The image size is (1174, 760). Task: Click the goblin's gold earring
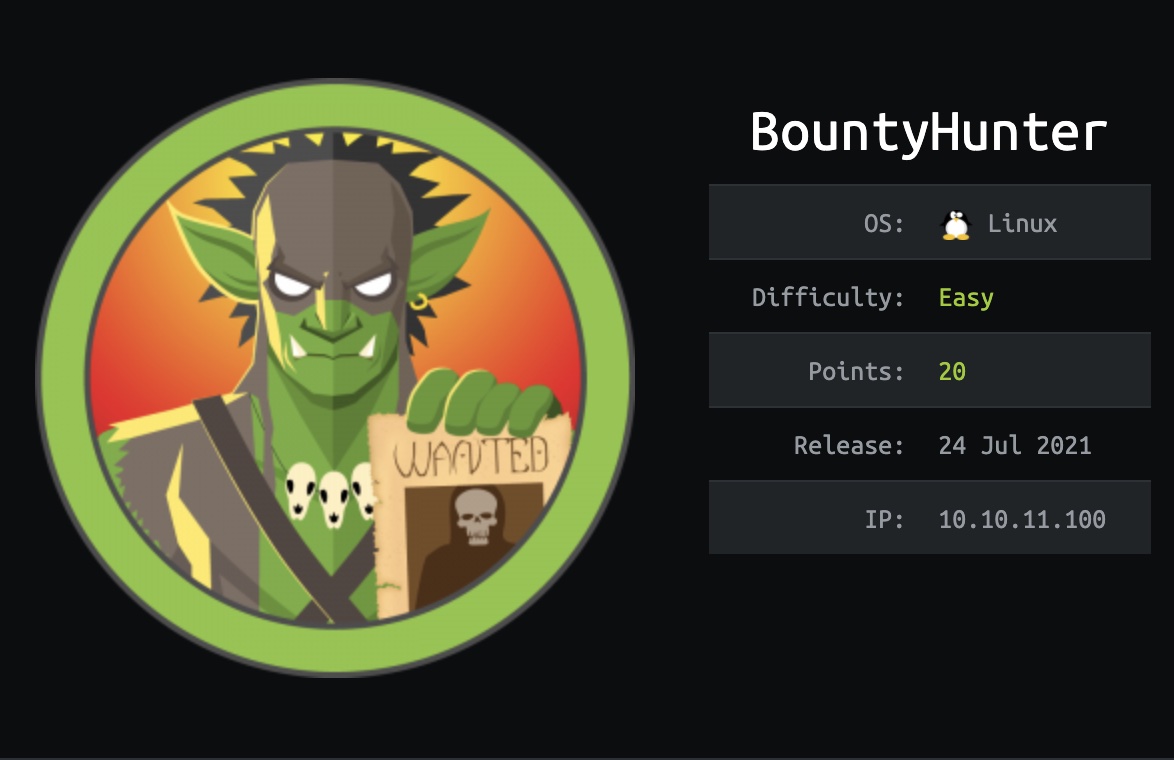click(x=419, y=302)
